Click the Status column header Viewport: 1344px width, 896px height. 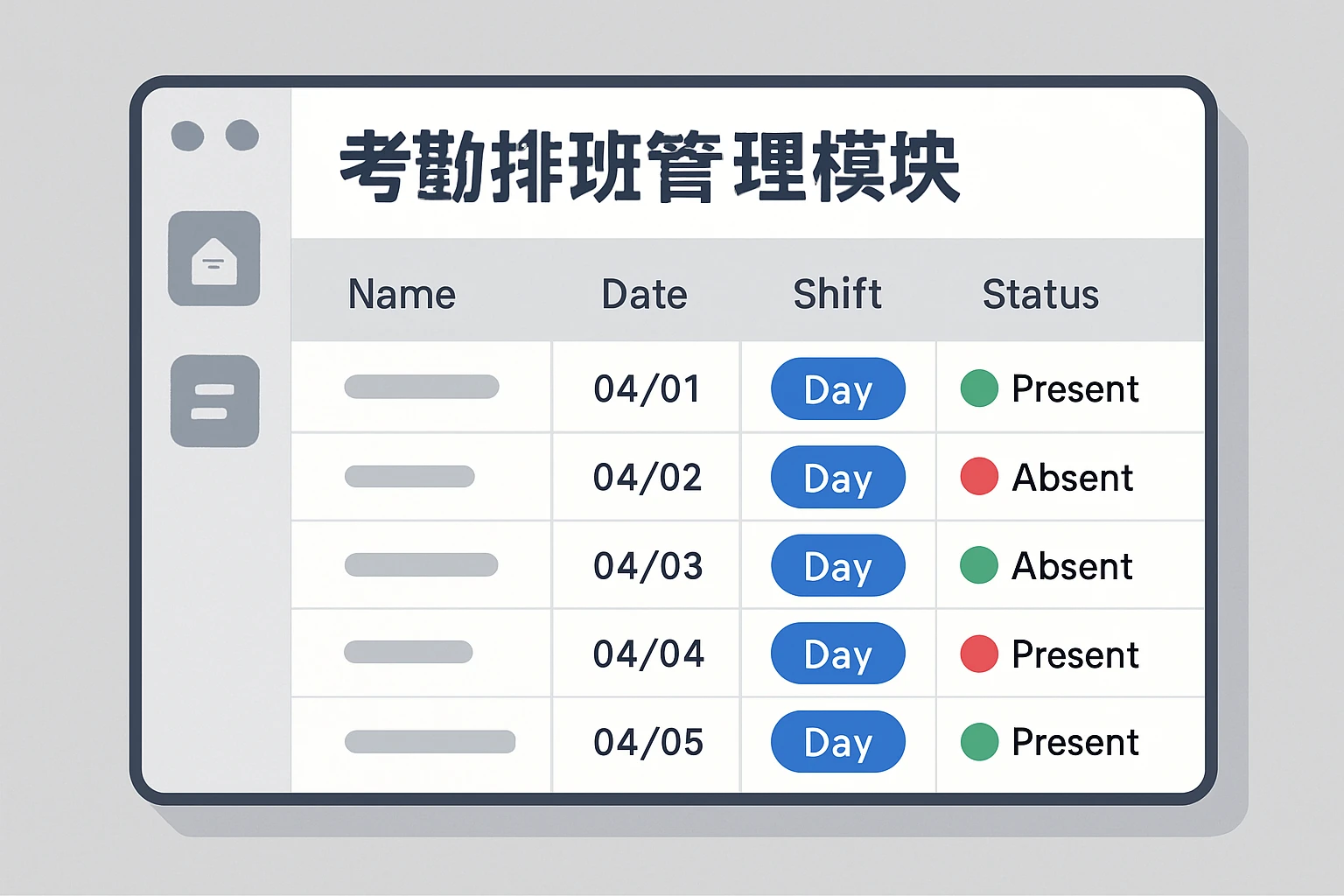(x=1040, y=294)
